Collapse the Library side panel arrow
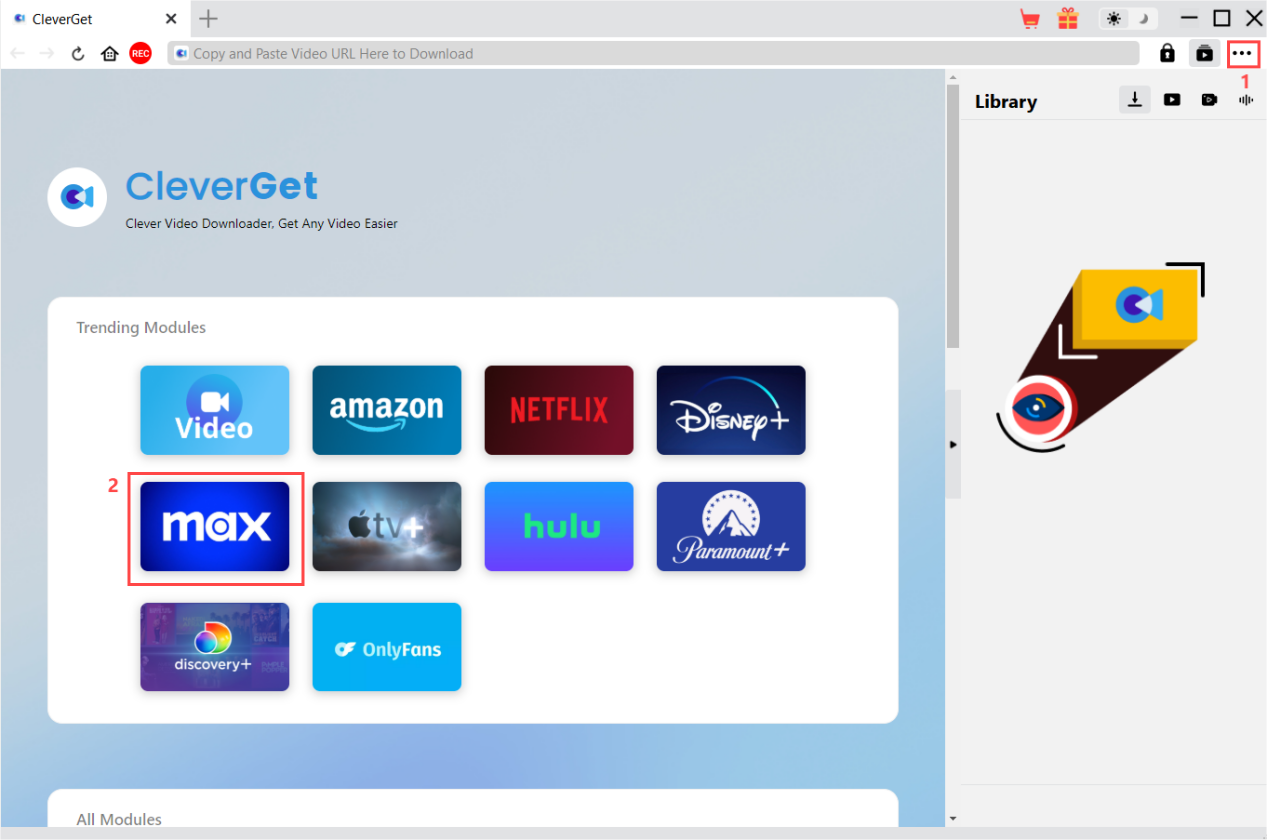The width and height of the screenshot is (1267, 840). pos(953,444)
